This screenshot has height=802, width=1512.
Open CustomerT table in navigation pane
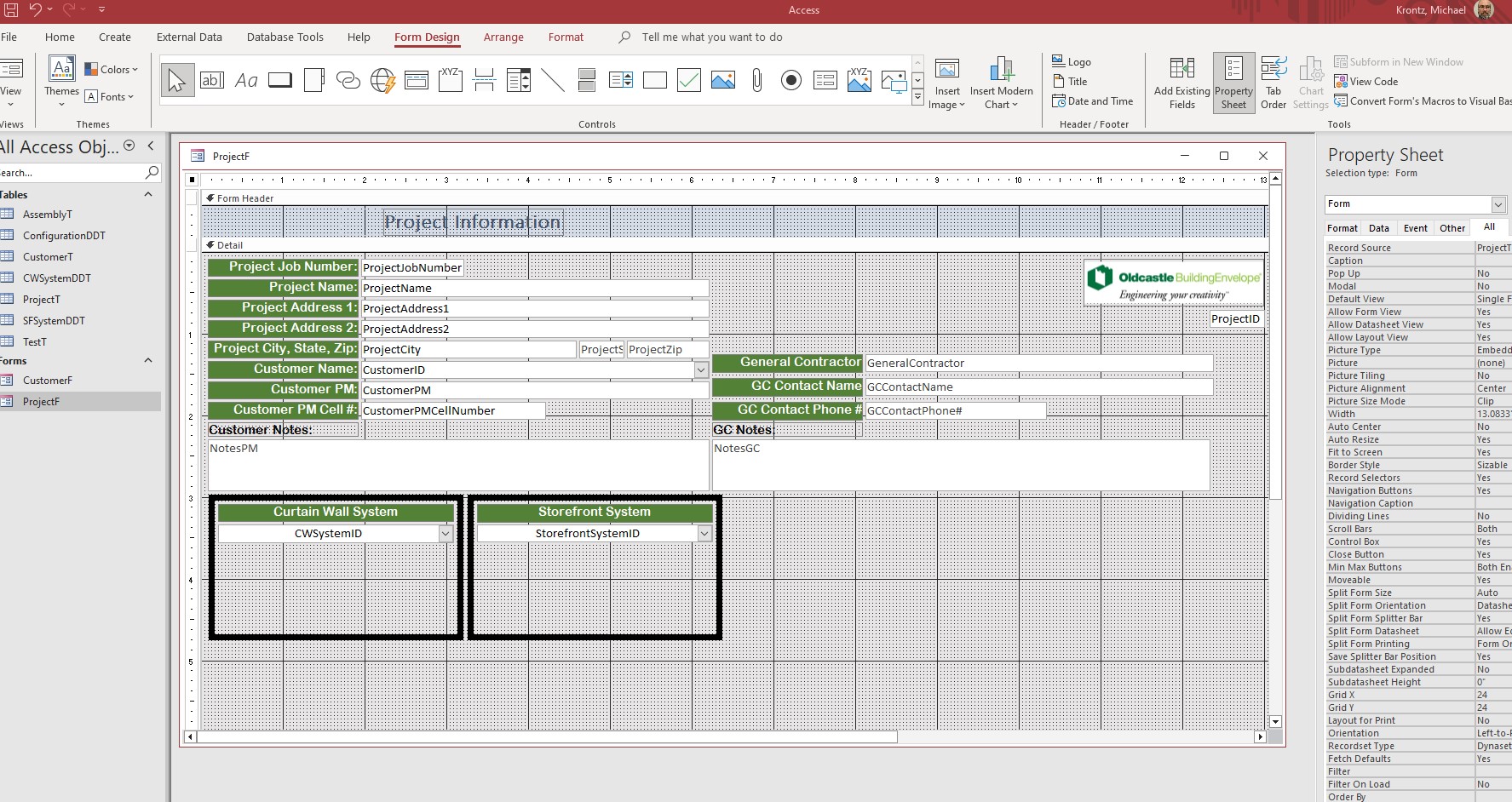[48, 257]
